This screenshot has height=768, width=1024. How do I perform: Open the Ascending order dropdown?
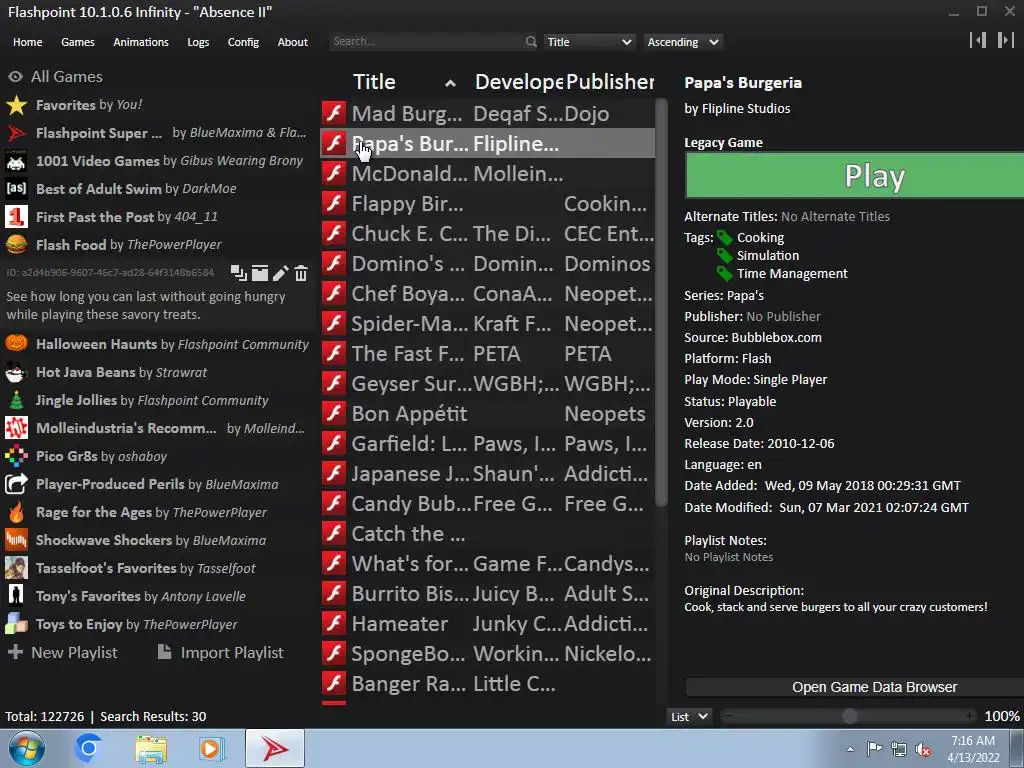(683, 42)
